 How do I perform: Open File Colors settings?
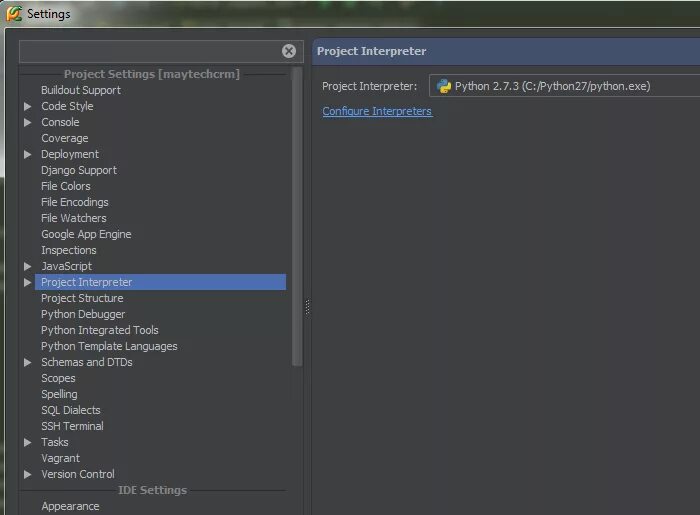click(x=66, y=186)
